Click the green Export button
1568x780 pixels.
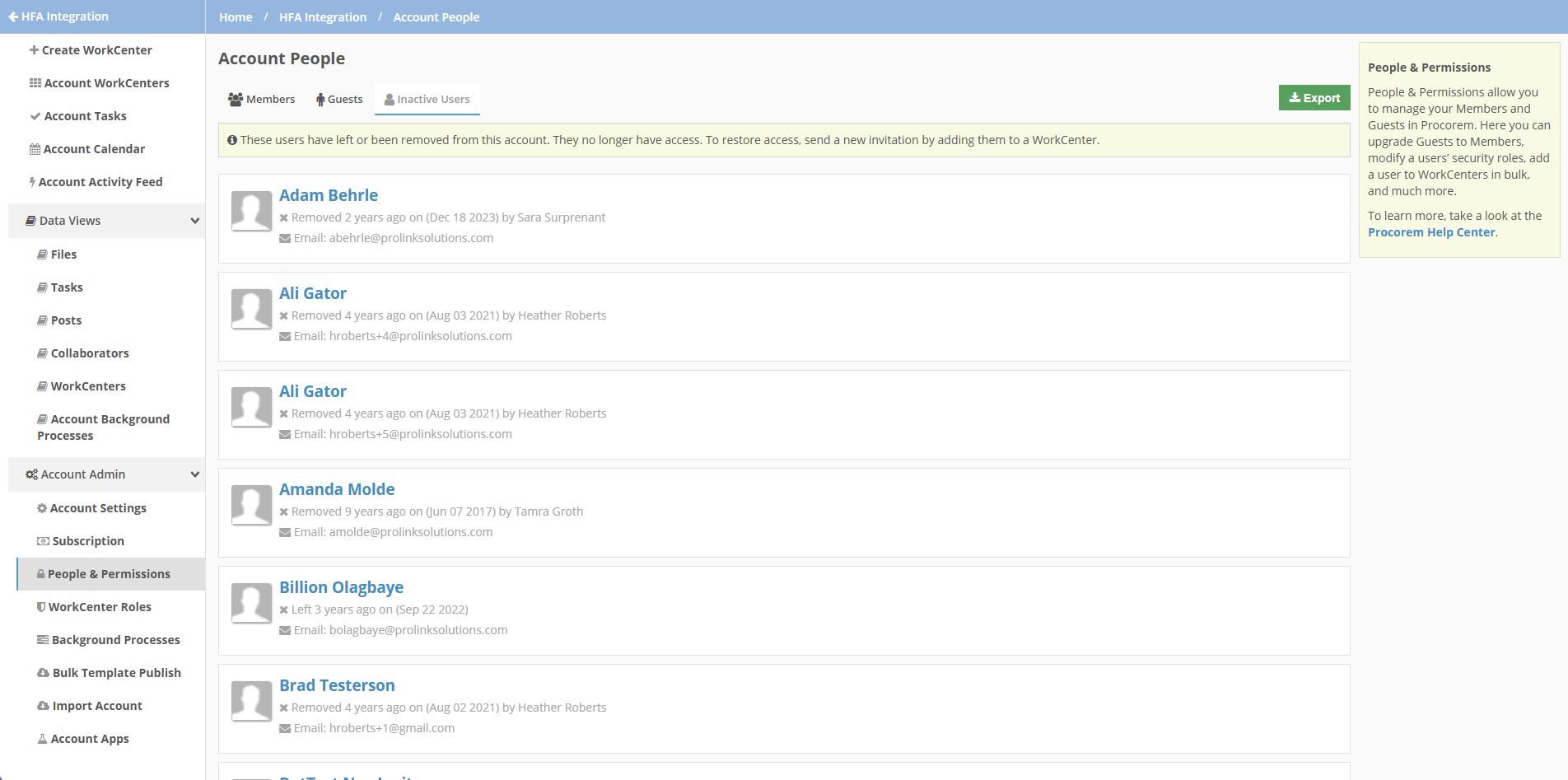(1314, 97)
